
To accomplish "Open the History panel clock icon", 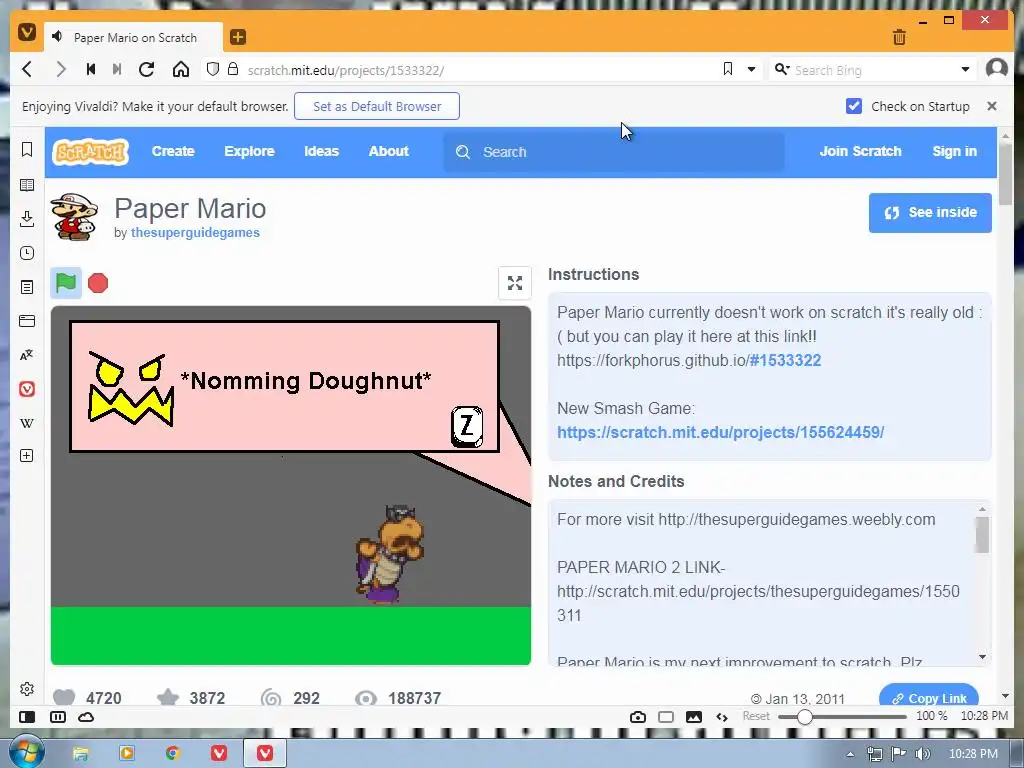I will (x=27, y=253).
